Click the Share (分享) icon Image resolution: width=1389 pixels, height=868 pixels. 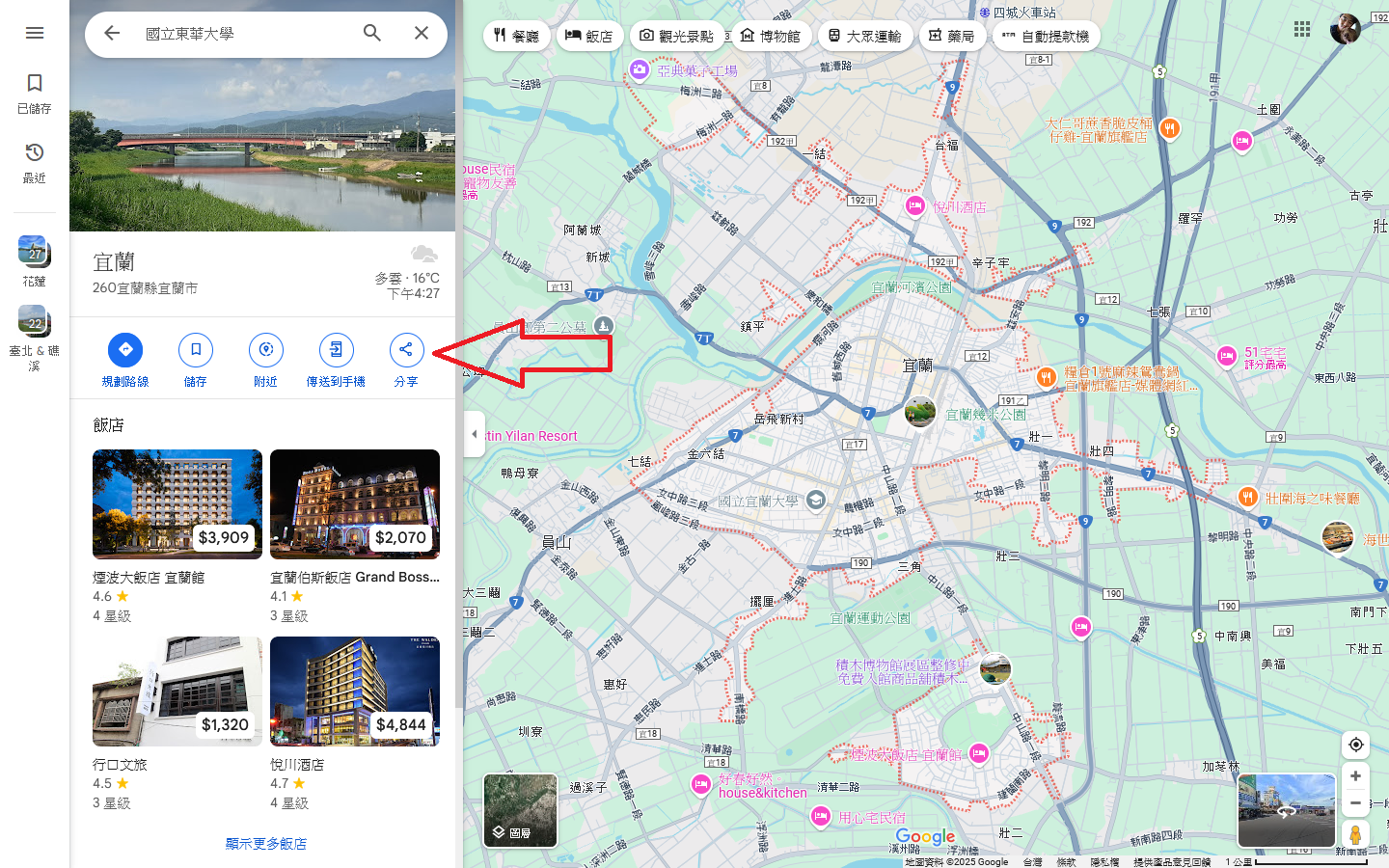(406, 350)
